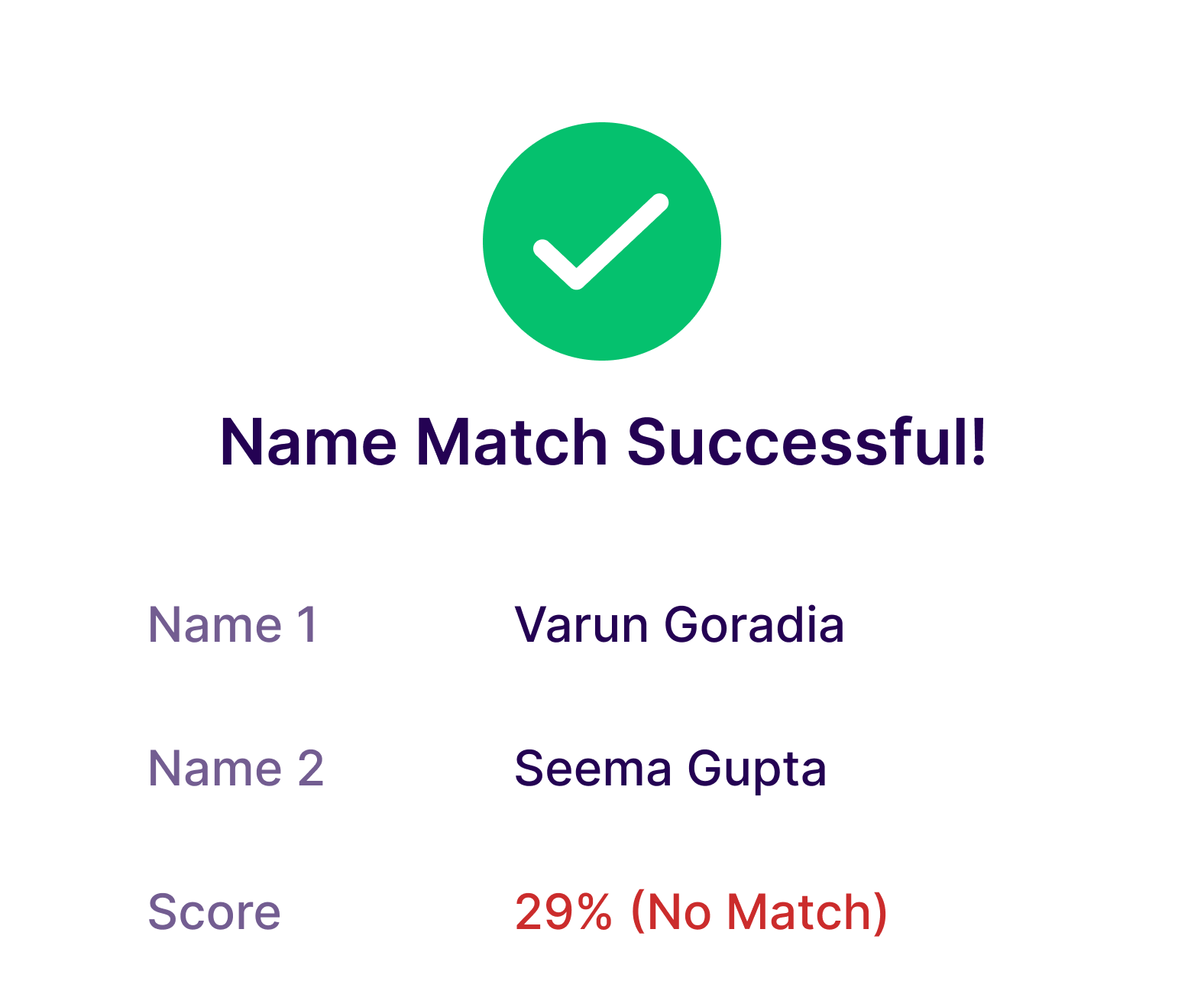Click the digit "2" in the Name 2 label
The height and width of the screenshot is (994, 1204).
310,768
